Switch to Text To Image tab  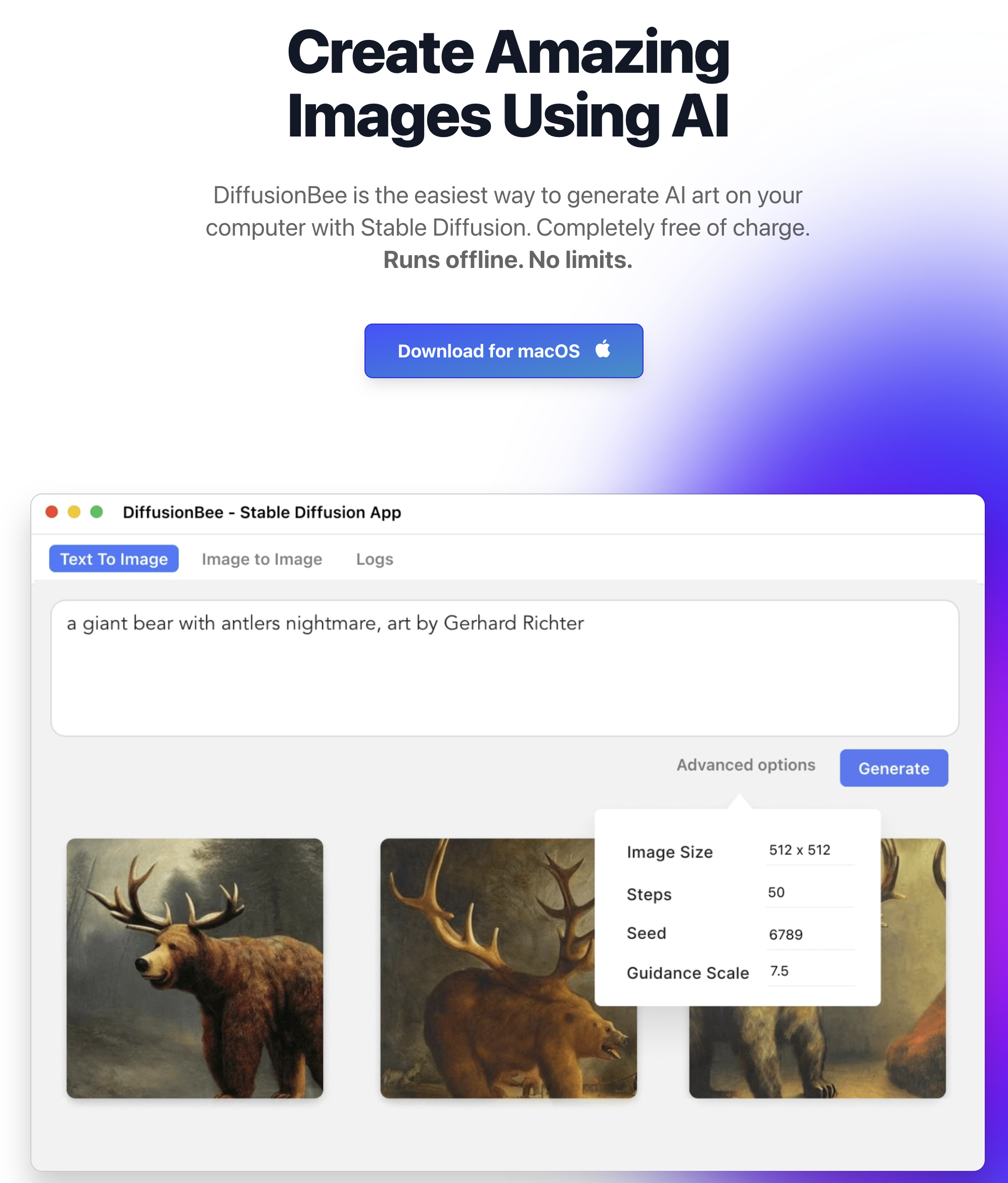point(114,559)
